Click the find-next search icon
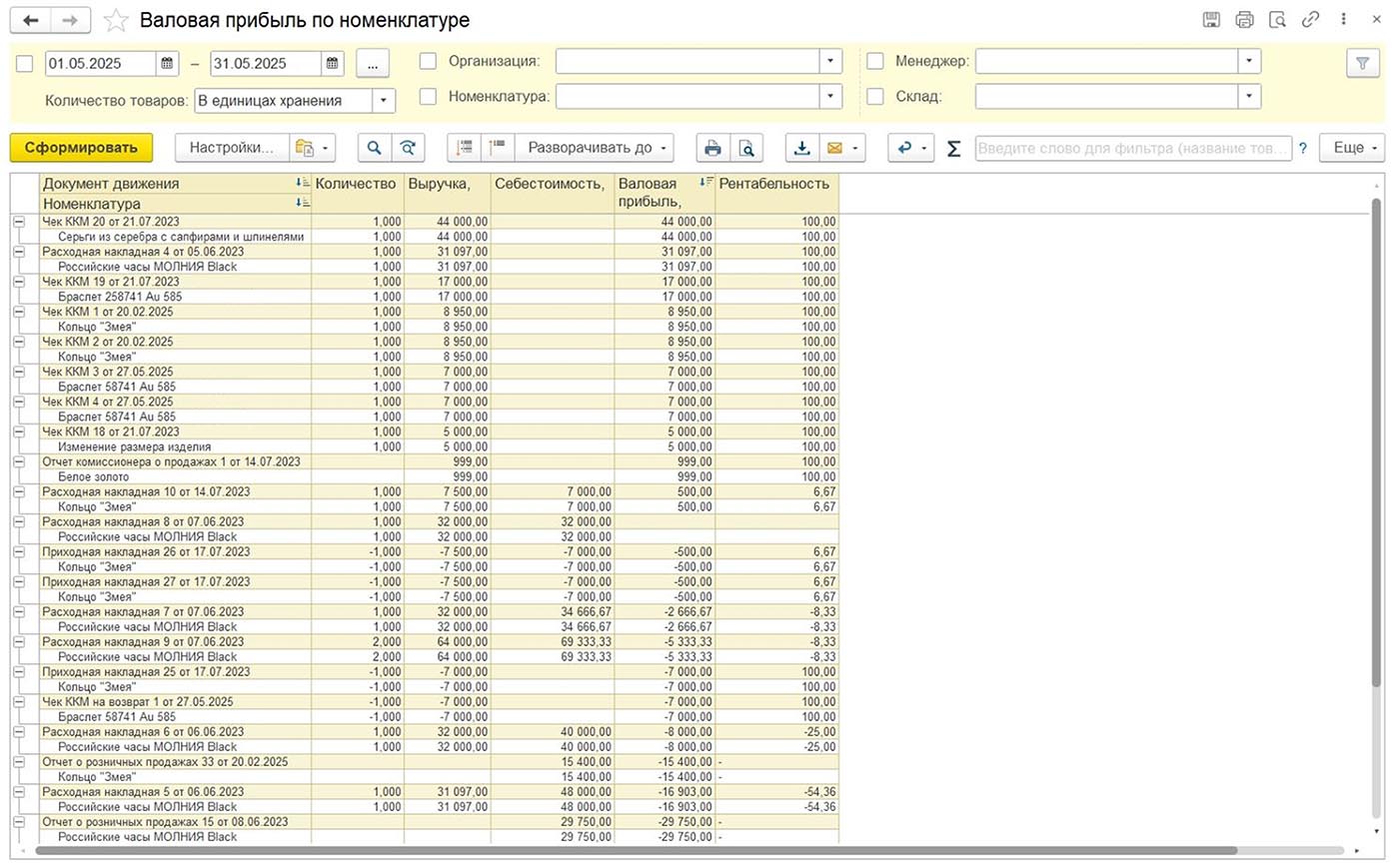This screenshot has height=868, width=1399. click(408, 148)
